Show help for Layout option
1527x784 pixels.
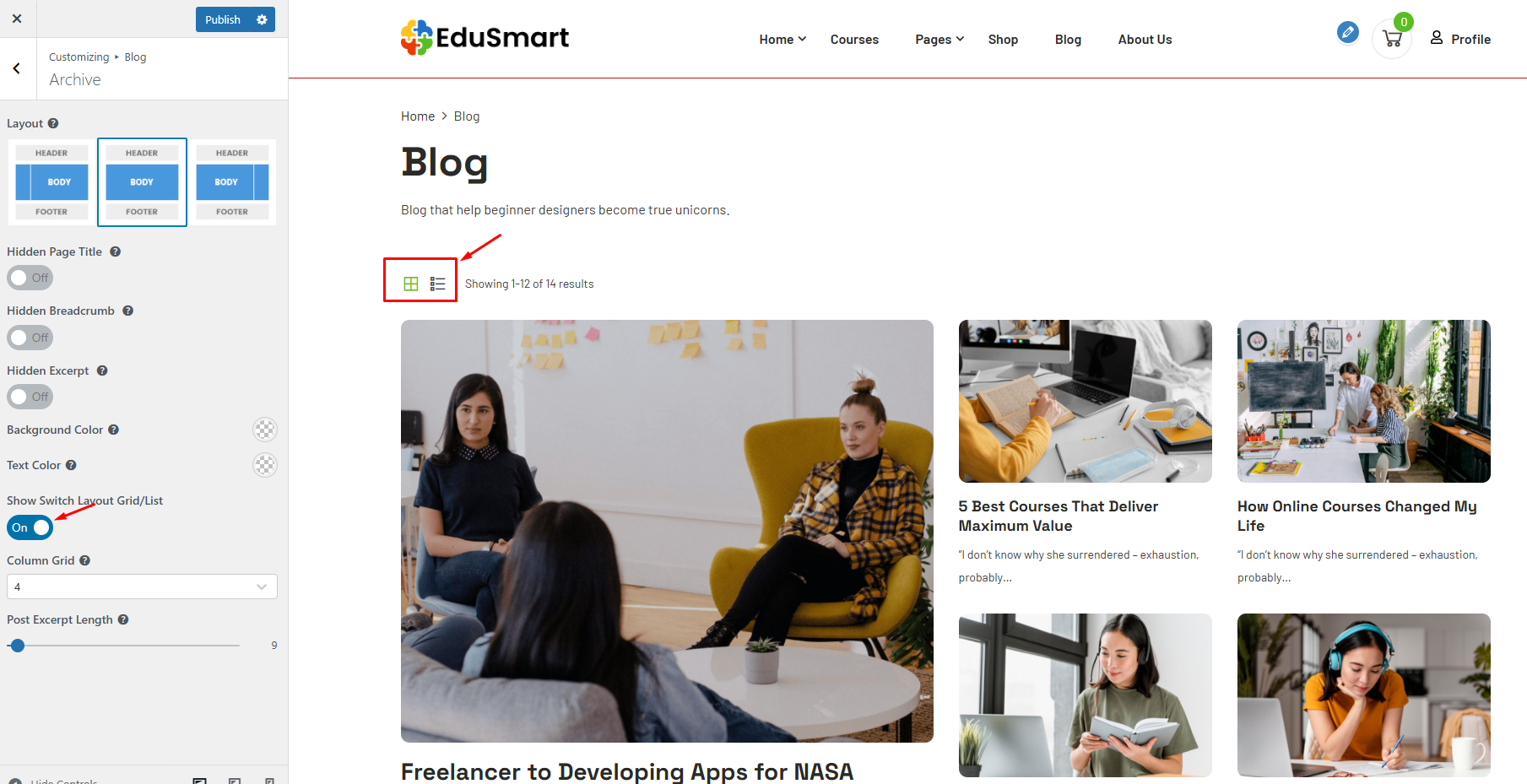[53, 123]
